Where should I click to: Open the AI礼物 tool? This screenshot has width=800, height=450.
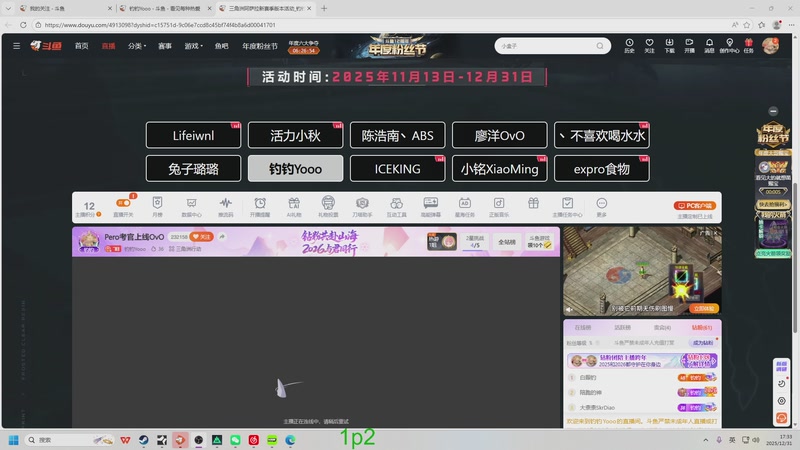294,207
